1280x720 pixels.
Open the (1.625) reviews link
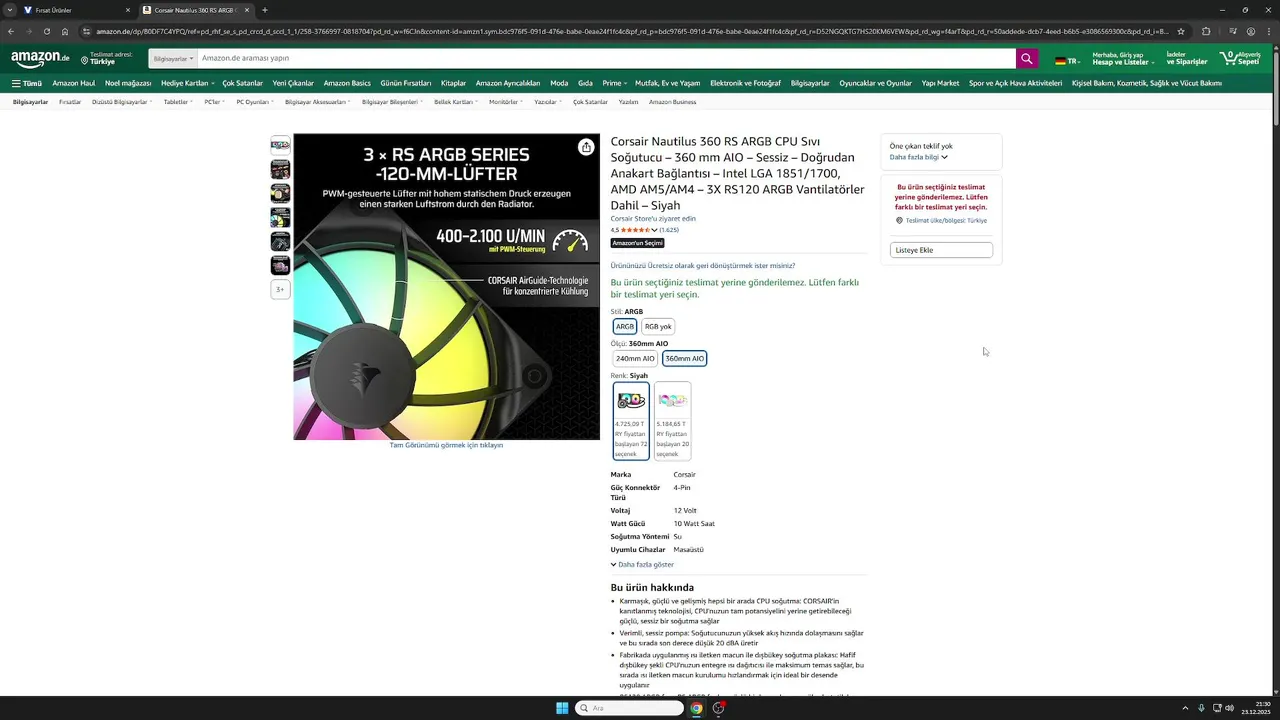pos(669,230)
